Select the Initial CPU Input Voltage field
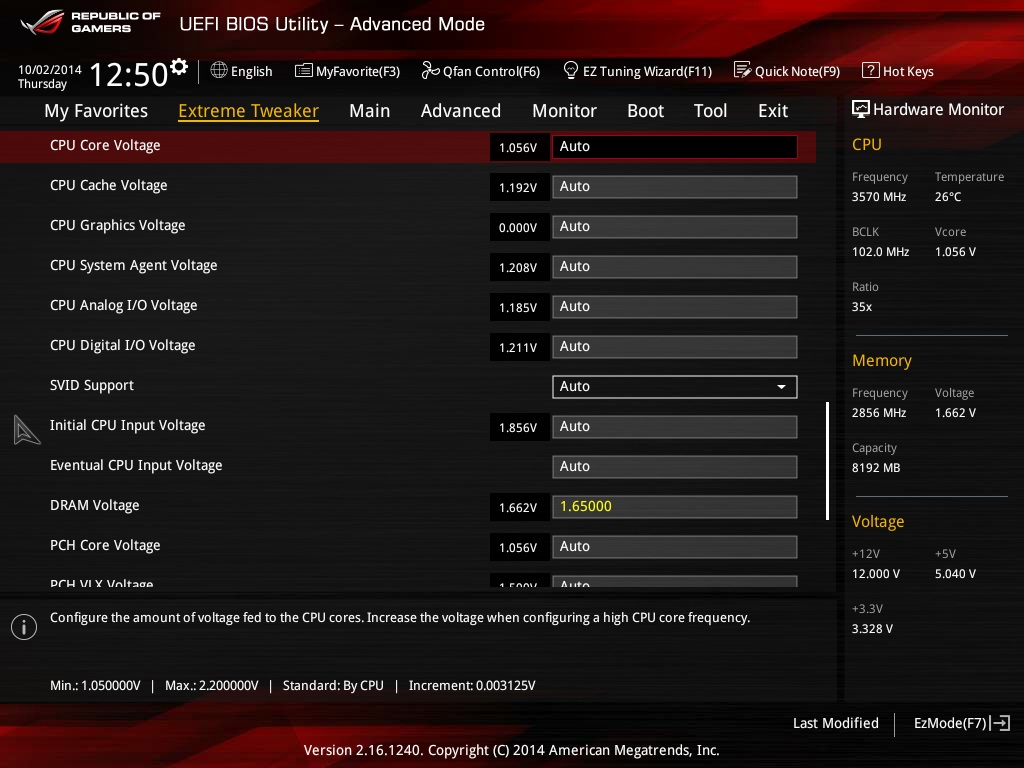 click(x=675, y=426)
